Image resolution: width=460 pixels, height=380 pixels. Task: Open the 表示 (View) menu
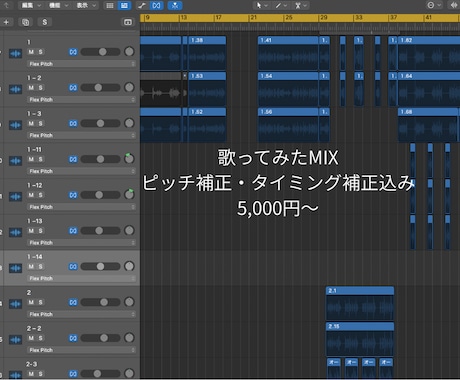[x=86, y=5]
